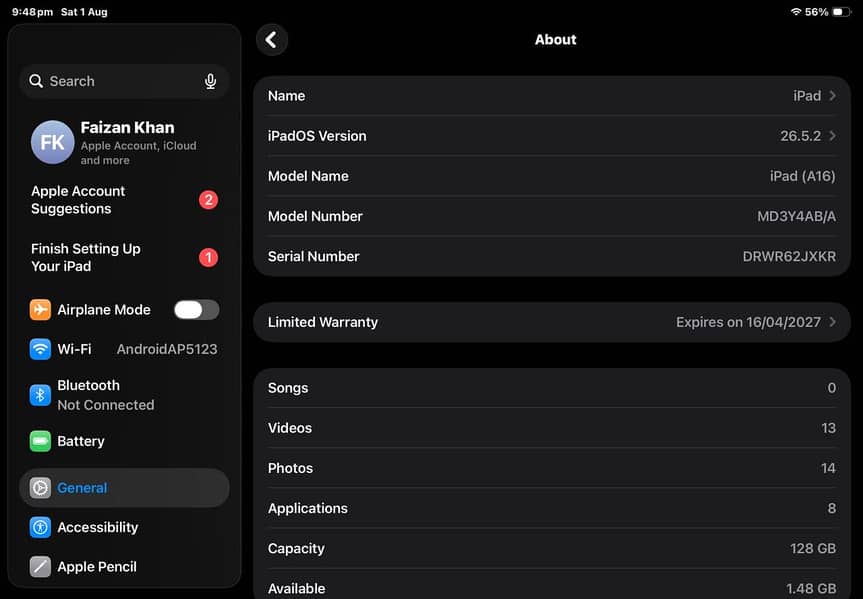Tap Finish Setting Up Your iPad
863x599 pixels.
tap(124, 257)
